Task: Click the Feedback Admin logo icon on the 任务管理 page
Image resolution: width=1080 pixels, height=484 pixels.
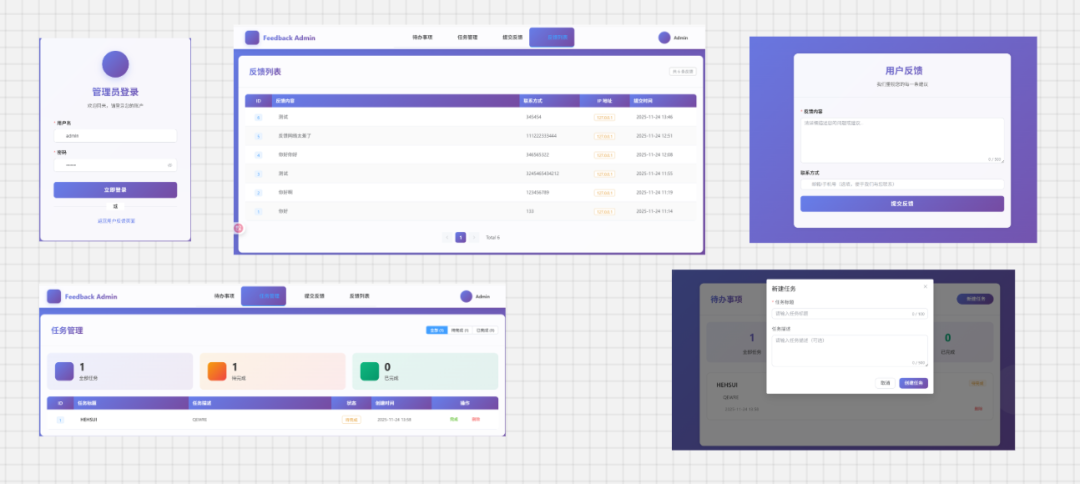Action: pyautogui.click(x=54, y=297)
